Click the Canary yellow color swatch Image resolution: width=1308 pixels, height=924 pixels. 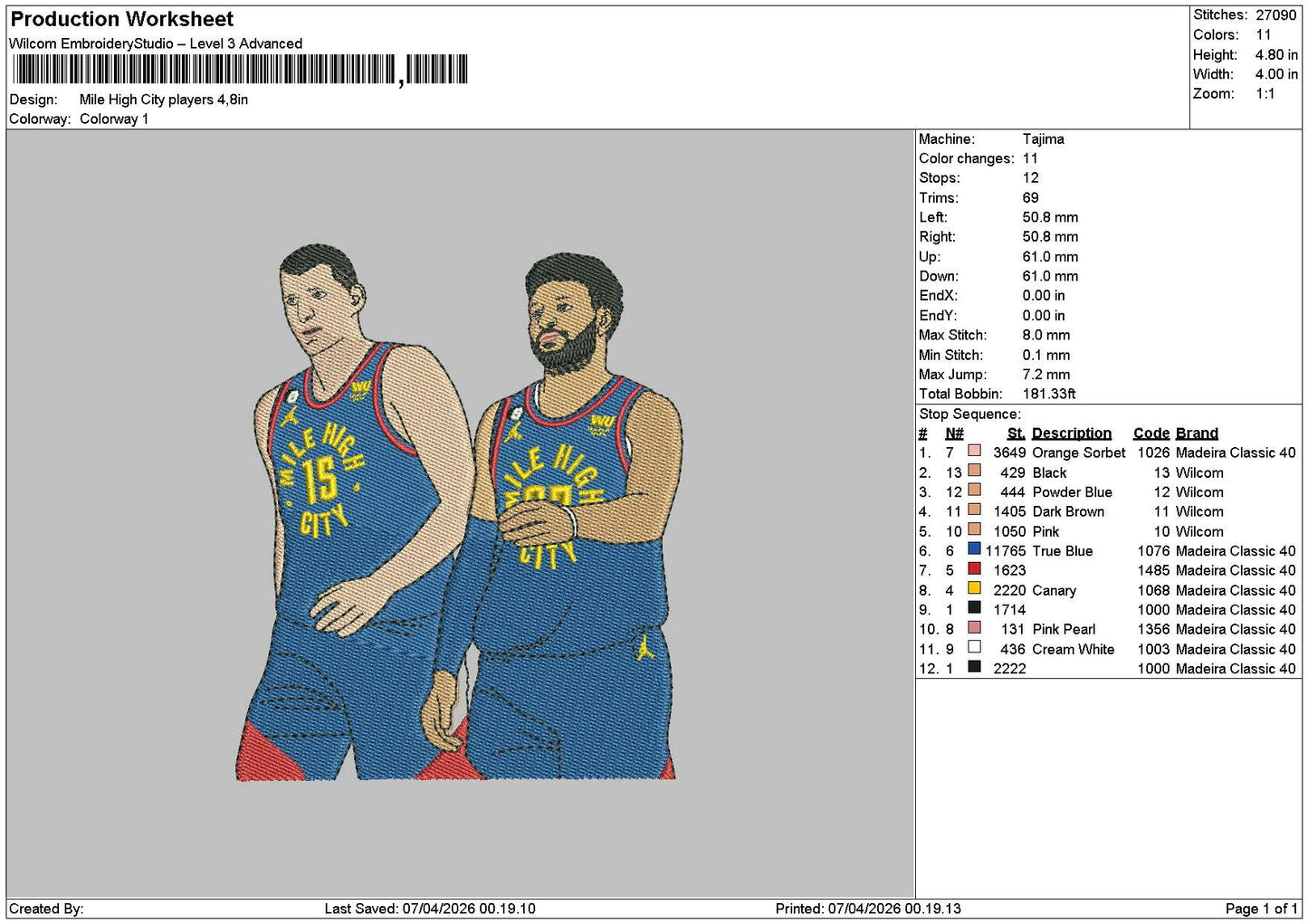click(x=974, y=587)
